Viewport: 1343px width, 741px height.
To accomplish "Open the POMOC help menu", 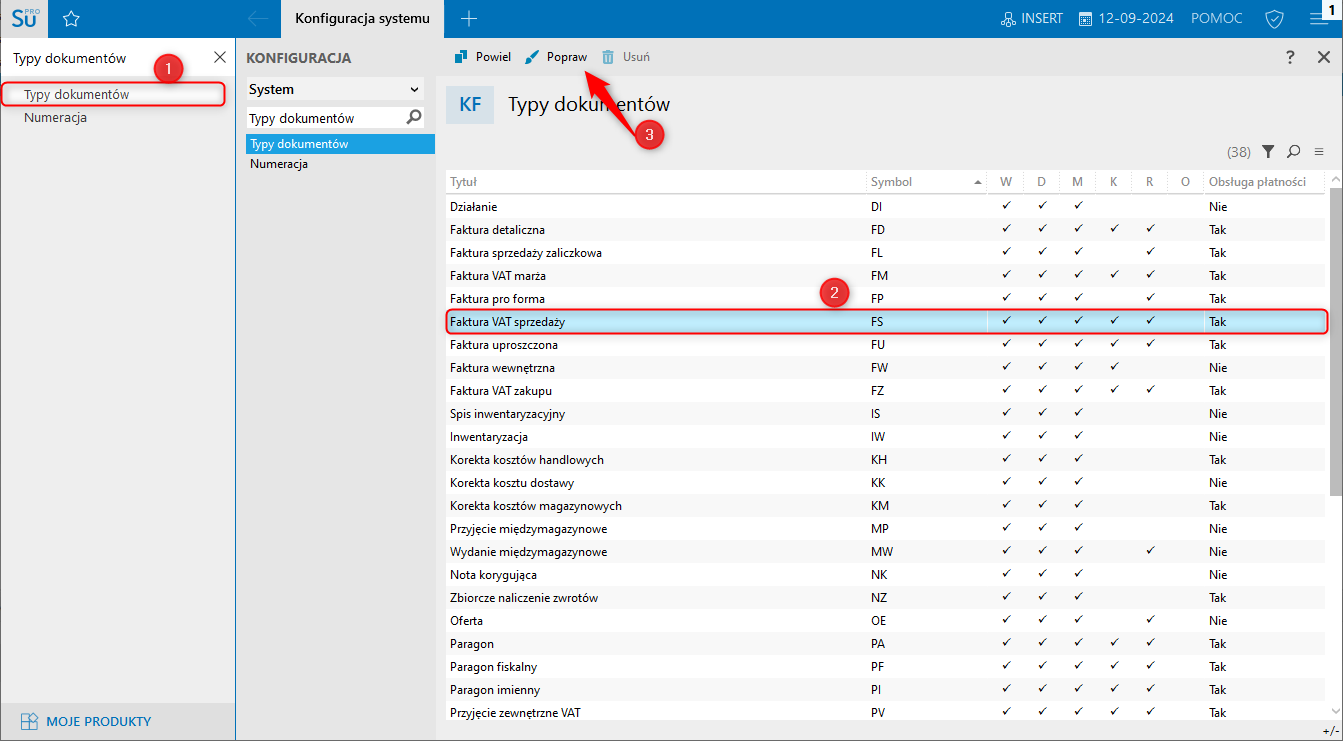I will coord(1216,19).
